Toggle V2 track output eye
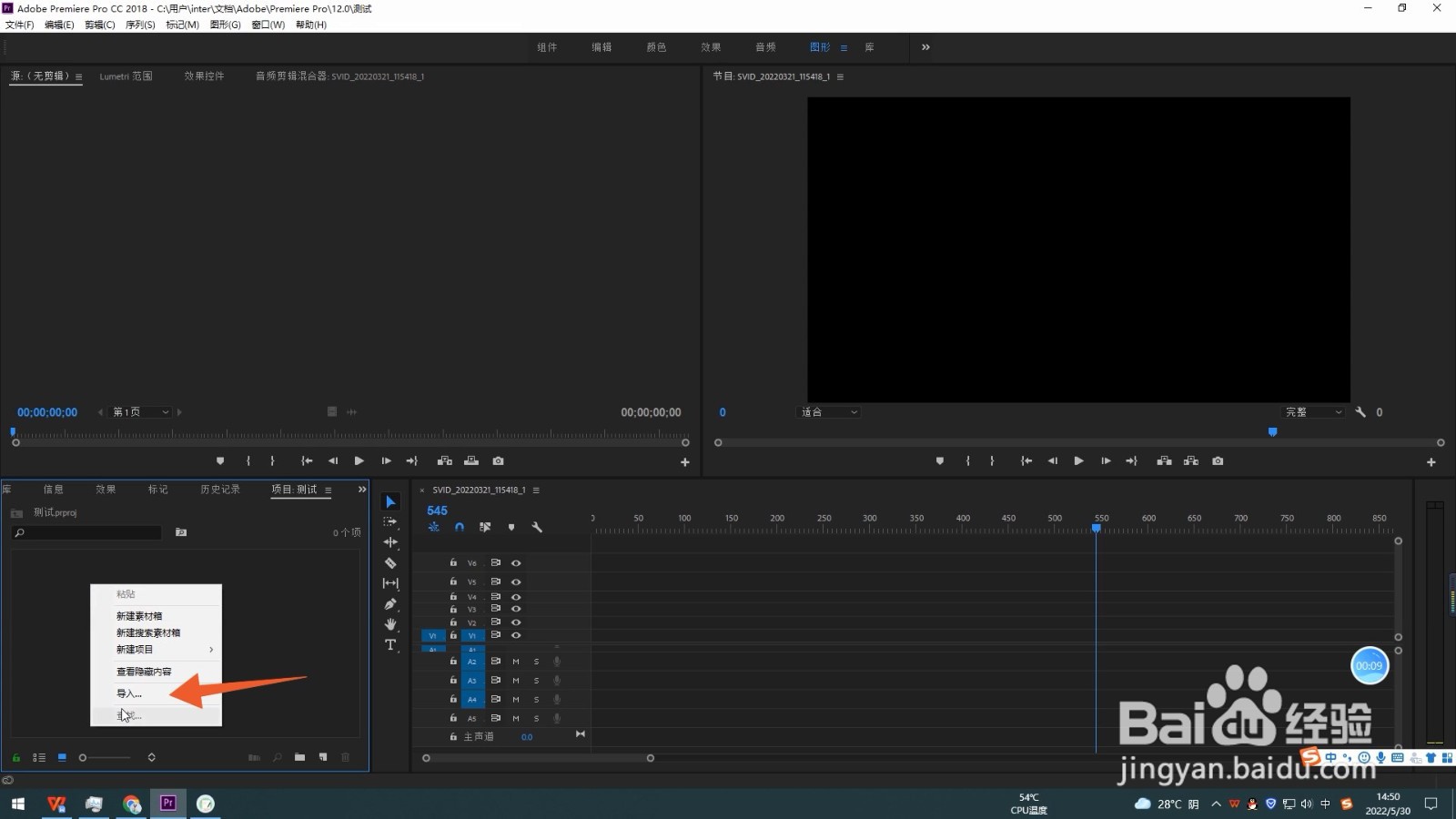Screen dimensions: 1456x819 pos(516,622)
